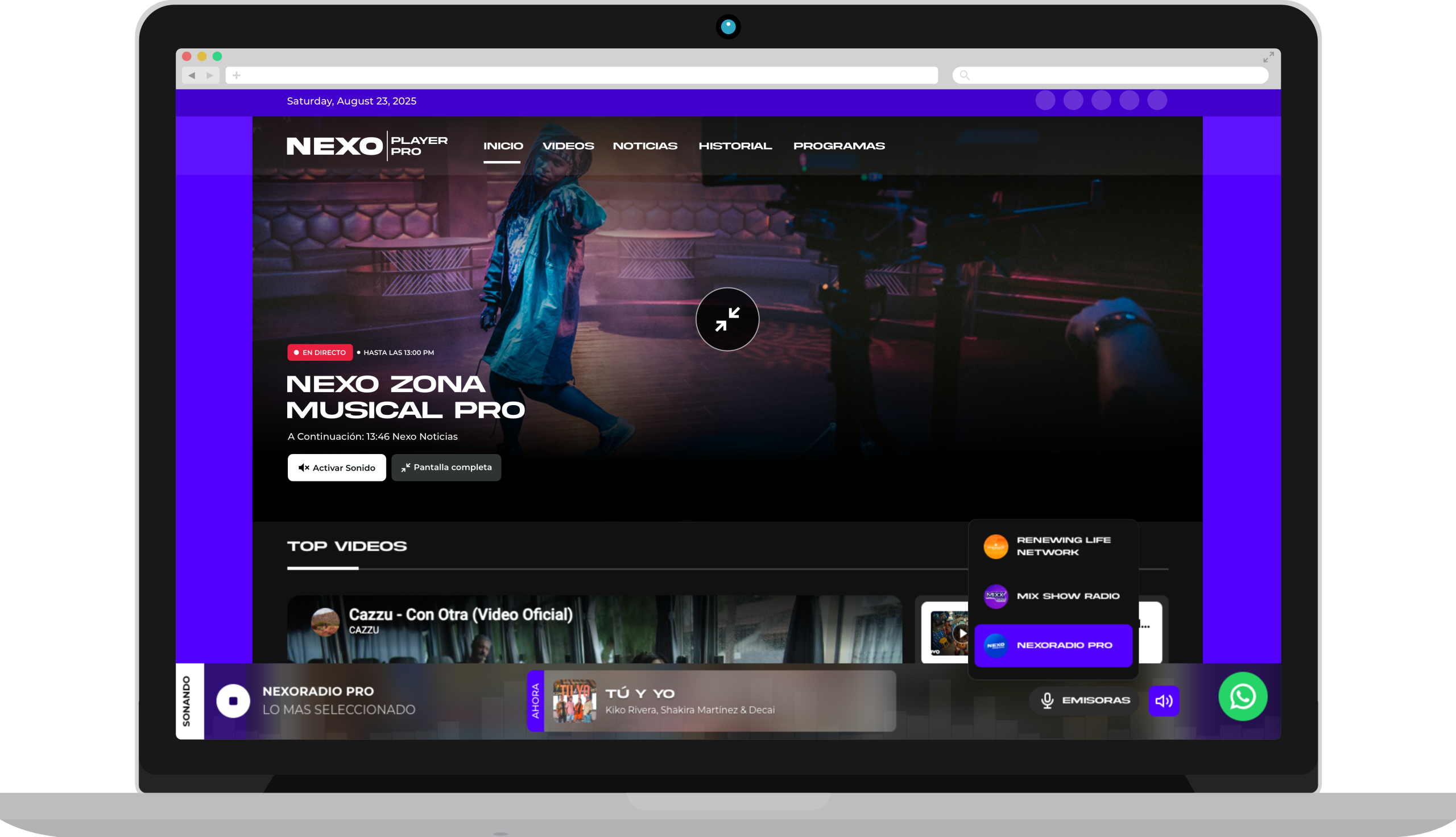1456x837 pixels.
Task: Click the Activar Sonido button
Action: pyautogui.click(x=337, y=468)
